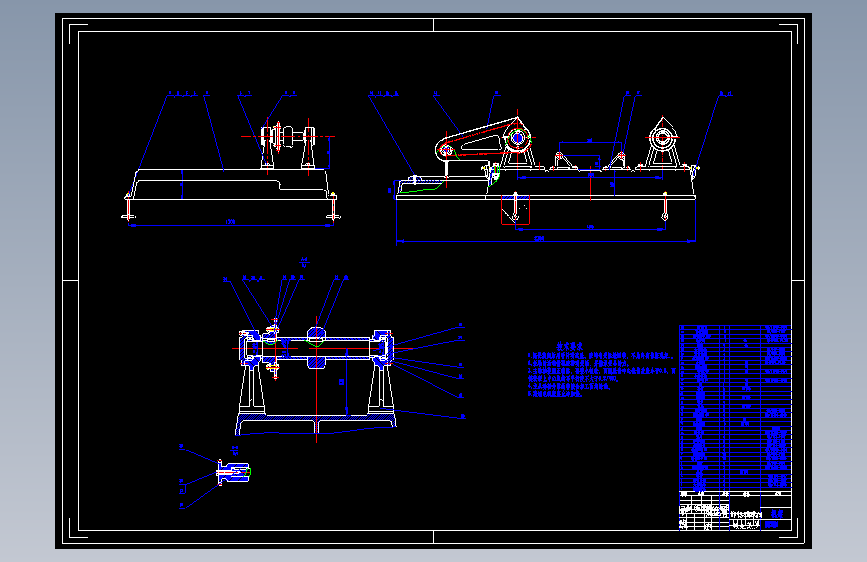Click the white title block below the parts list
This screenshot has height=562, width=867.
click(x=735, y=511)
